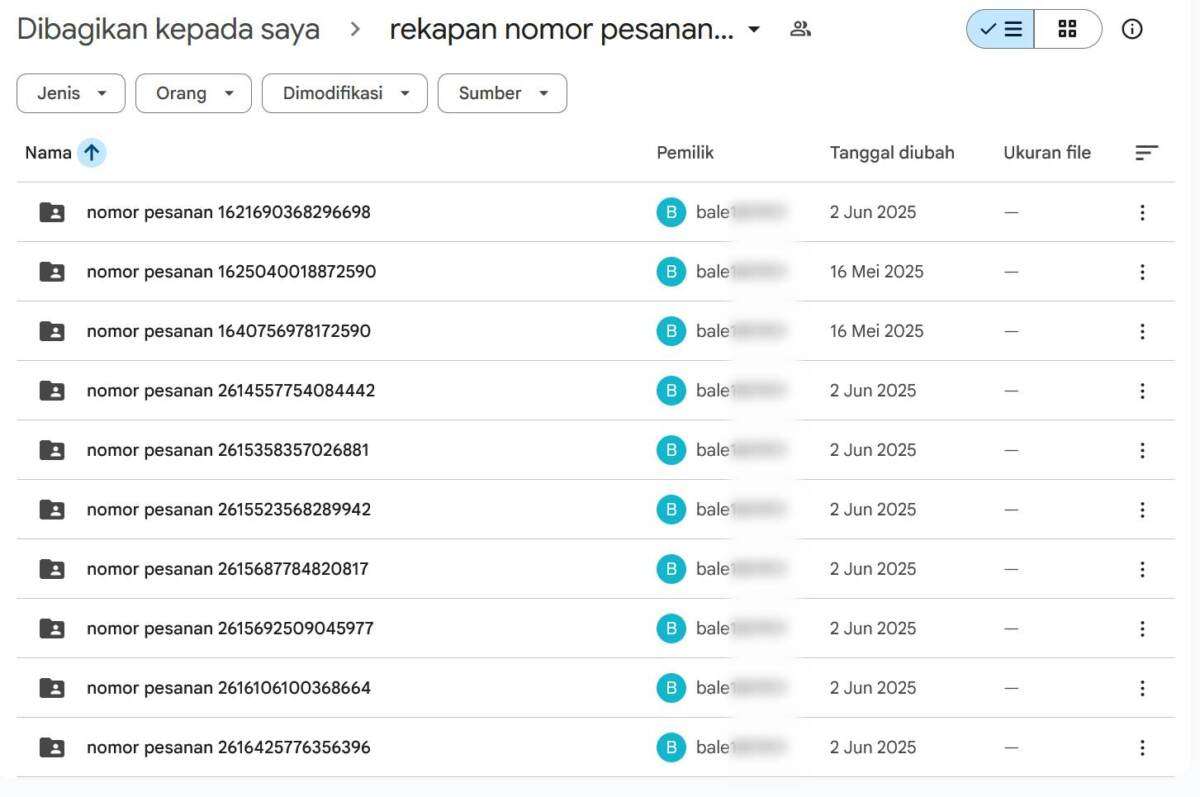Image resolution: width=1200 pixels, height=797 pixels.
Task: Open the Dimodifikasi filter dropdown
Action: [344, 93]
